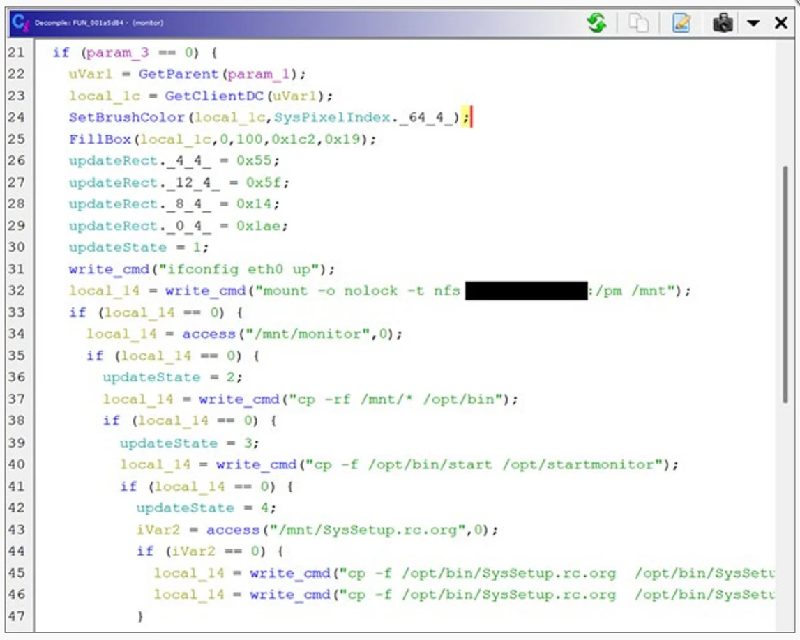Click the redacted black box on line 32
The width and height of the screenshot is (800, 640).
point(526,291)
